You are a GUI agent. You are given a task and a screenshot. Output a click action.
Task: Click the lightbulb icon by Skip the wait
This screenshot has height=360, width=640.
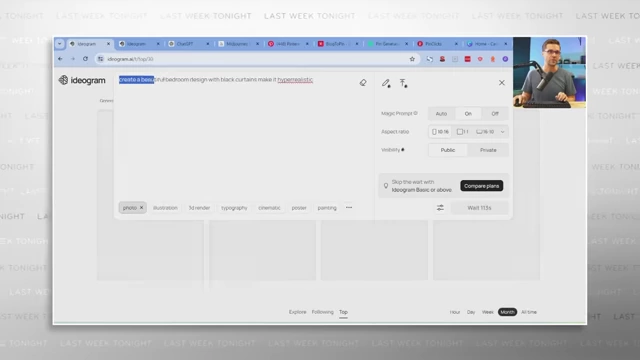[386, 186]
